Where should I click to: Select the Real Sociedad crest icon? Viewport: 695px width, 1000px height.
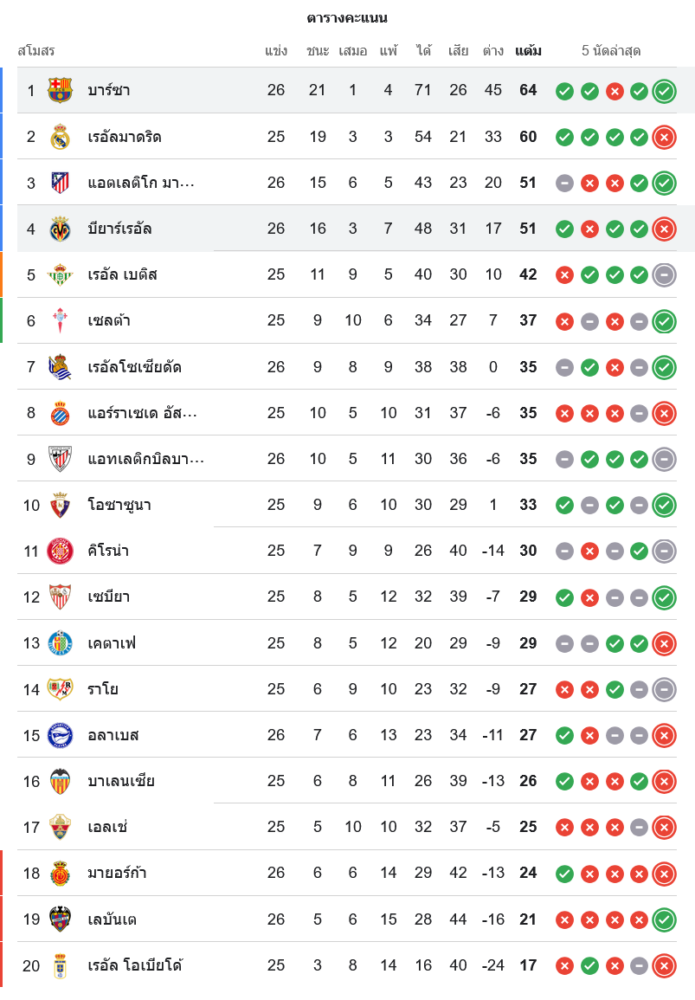click(x=60, y=367)
